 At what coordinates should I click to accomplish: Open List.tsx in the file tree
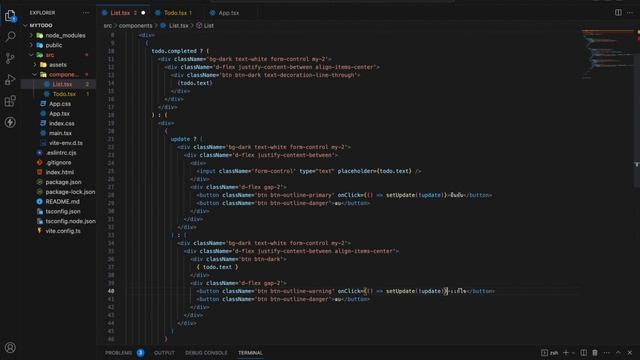[58, 84]
